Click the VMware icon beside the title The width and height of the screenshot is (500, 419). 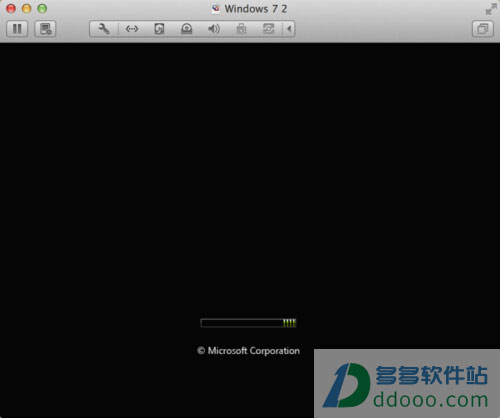tap(216, 9)
